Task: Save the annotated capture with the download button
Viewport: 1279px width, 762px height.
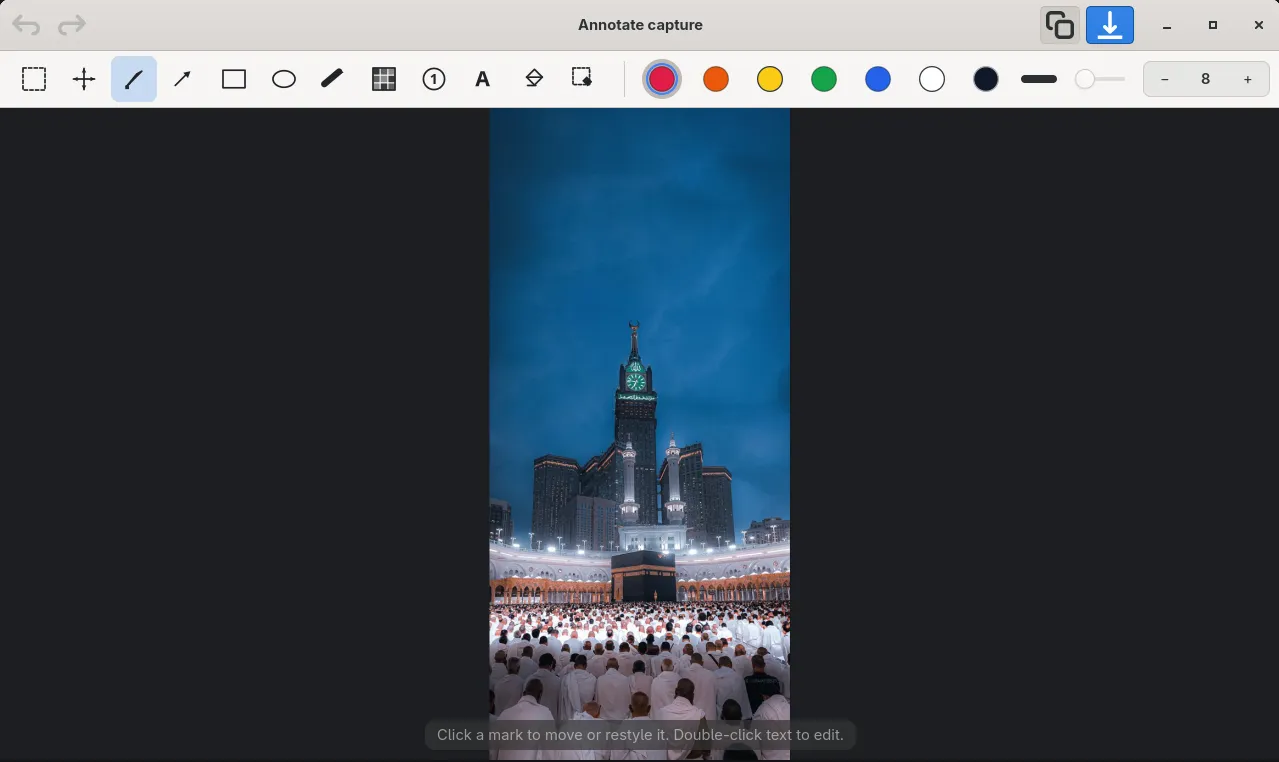Action: (1110, 25)
